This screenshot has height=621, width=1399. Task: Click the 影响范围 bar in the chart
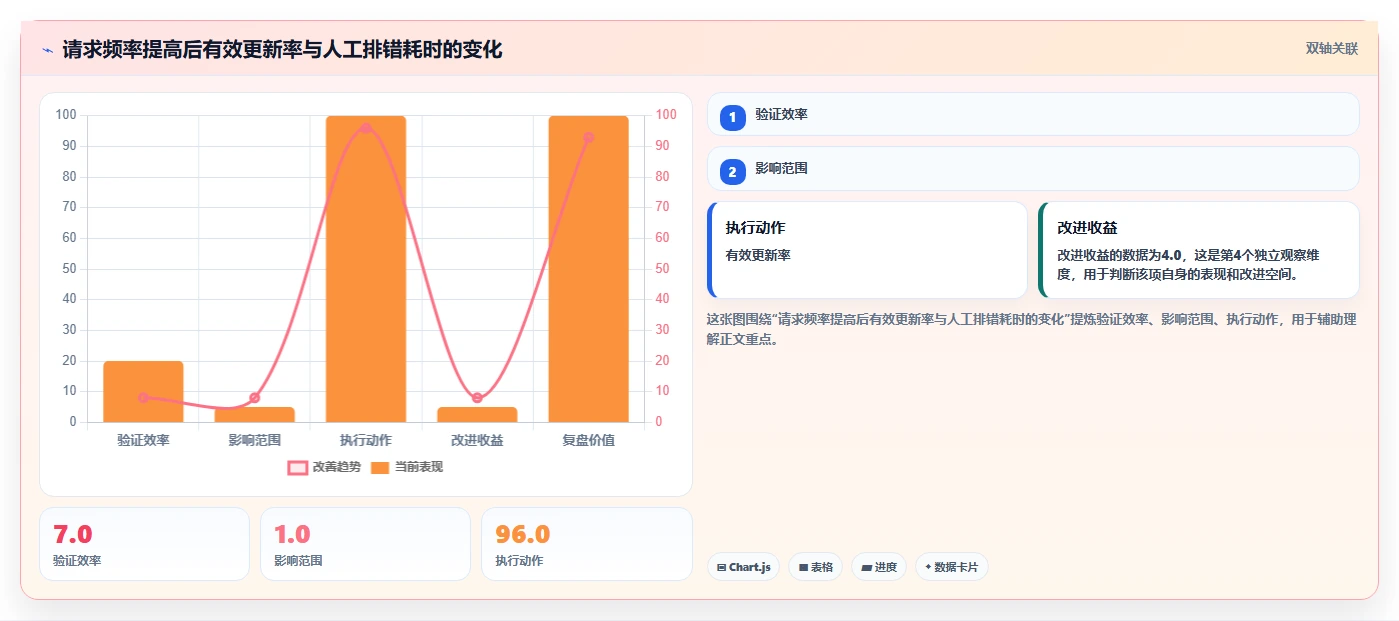[254, 414]
